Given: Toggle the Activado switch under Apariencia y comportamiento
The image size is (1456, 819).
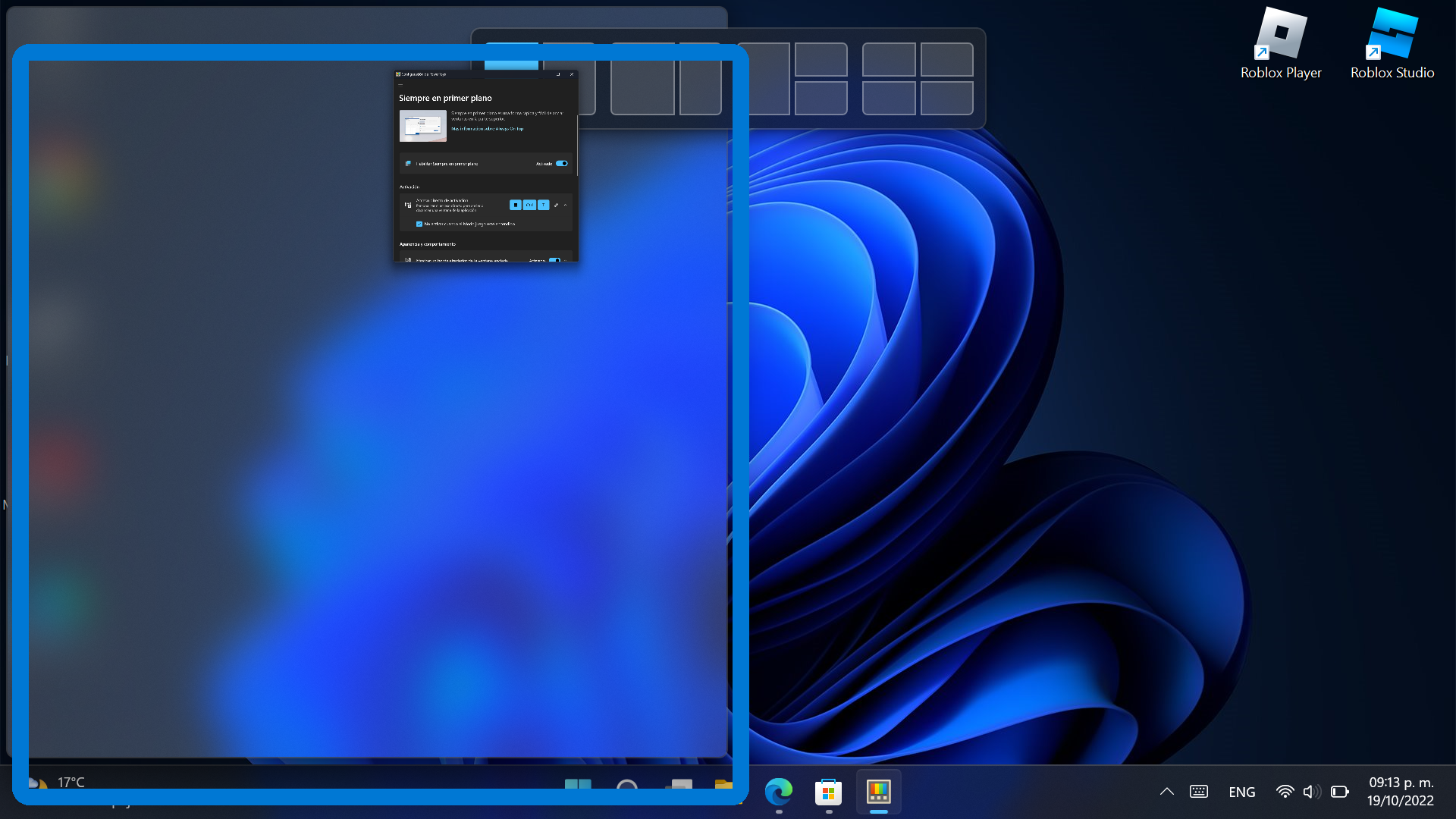Looking at the screenshot, I should coord(556,260).
